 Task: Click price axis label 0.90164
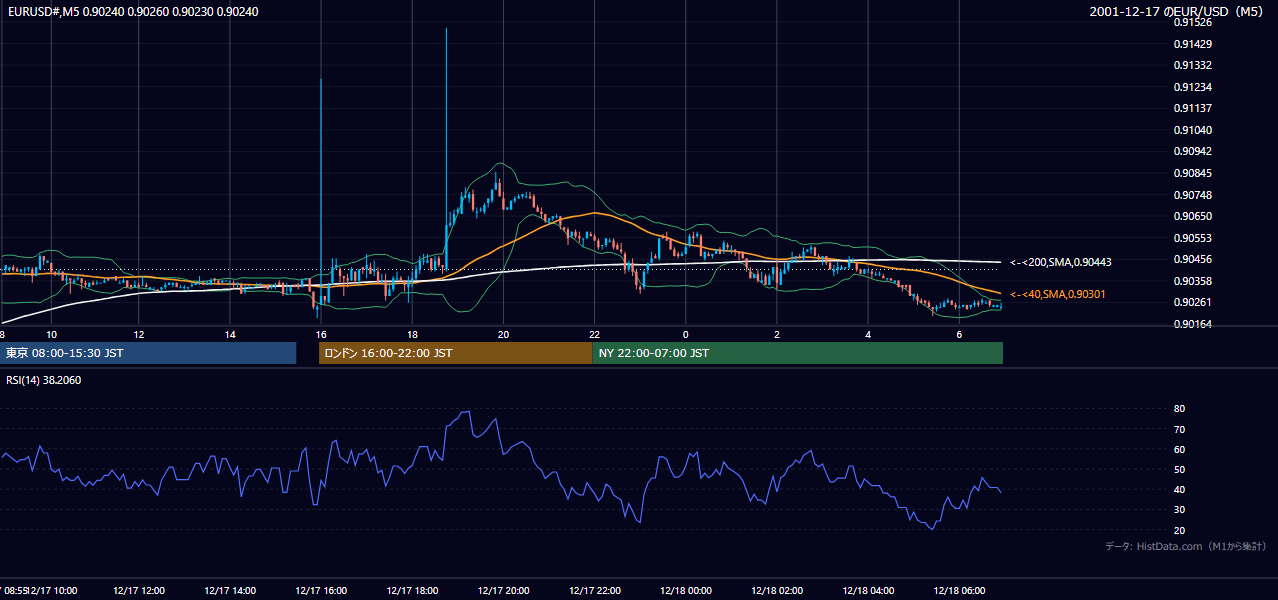coord(1193,324)
